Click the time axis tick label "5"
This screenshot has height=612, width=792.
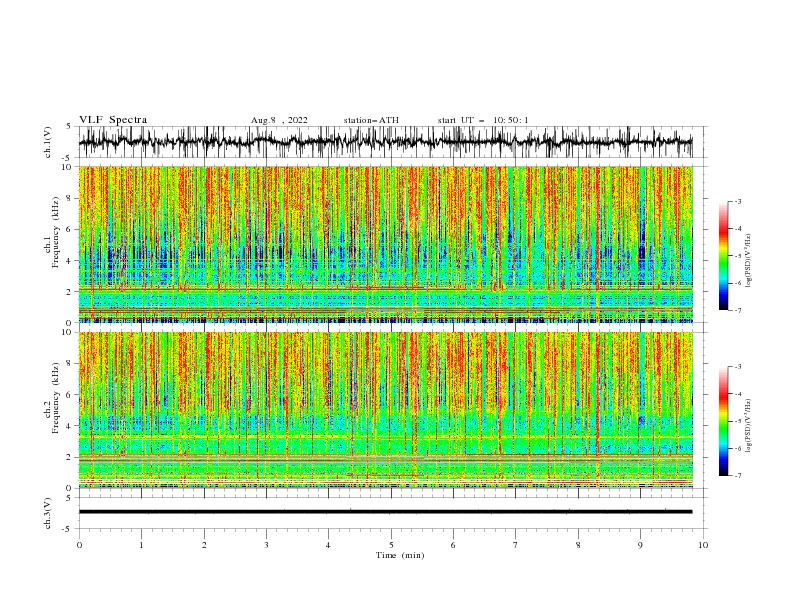point(391,545)
